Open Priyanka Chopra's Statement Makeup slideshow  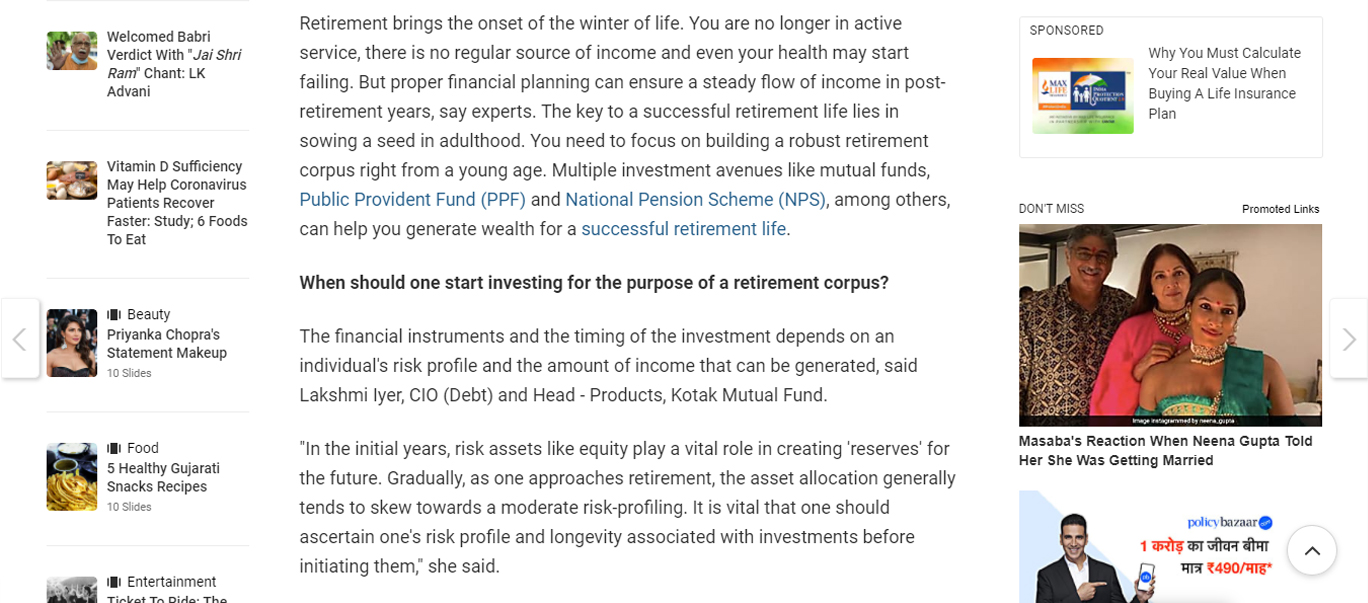point(167,344)
